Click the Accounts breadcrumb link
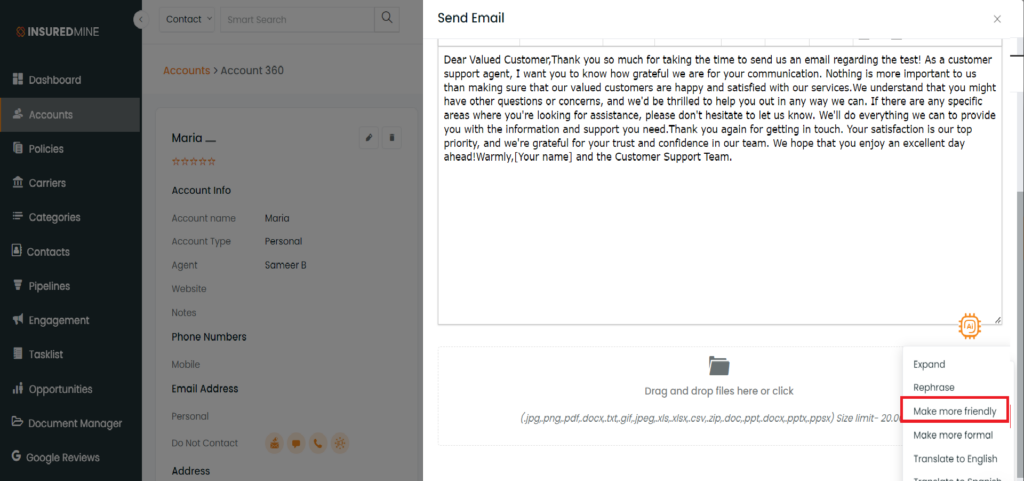This screenshot has width=1024, height=481. tap(187, 70)
